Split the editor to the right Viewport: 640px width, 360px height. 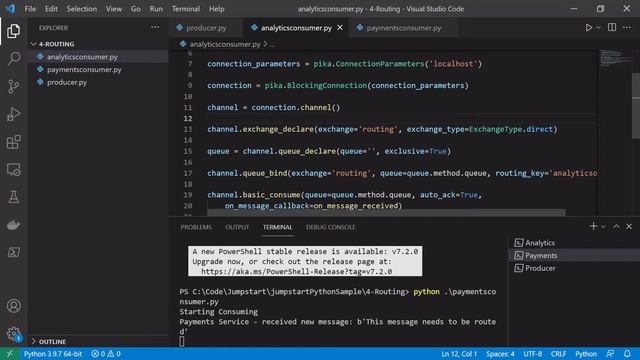[612, 28]
